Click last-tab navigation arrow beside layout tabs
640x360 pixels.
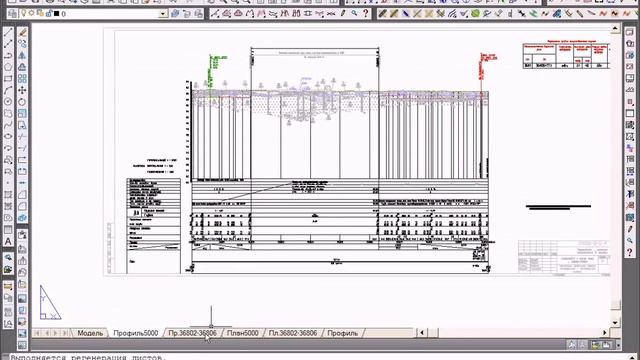click(64, 333)
